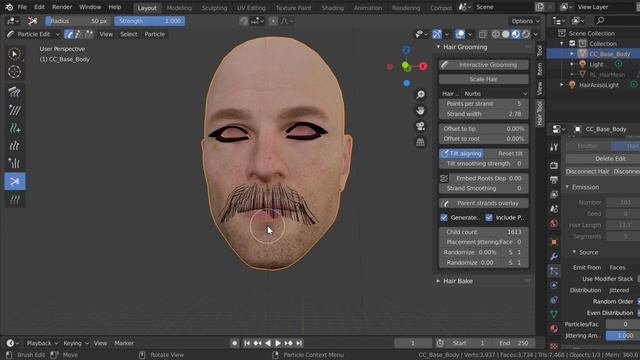Select Point particle select mode icon
Viewport: 640px width, 360px height.
tap(79, 34)
